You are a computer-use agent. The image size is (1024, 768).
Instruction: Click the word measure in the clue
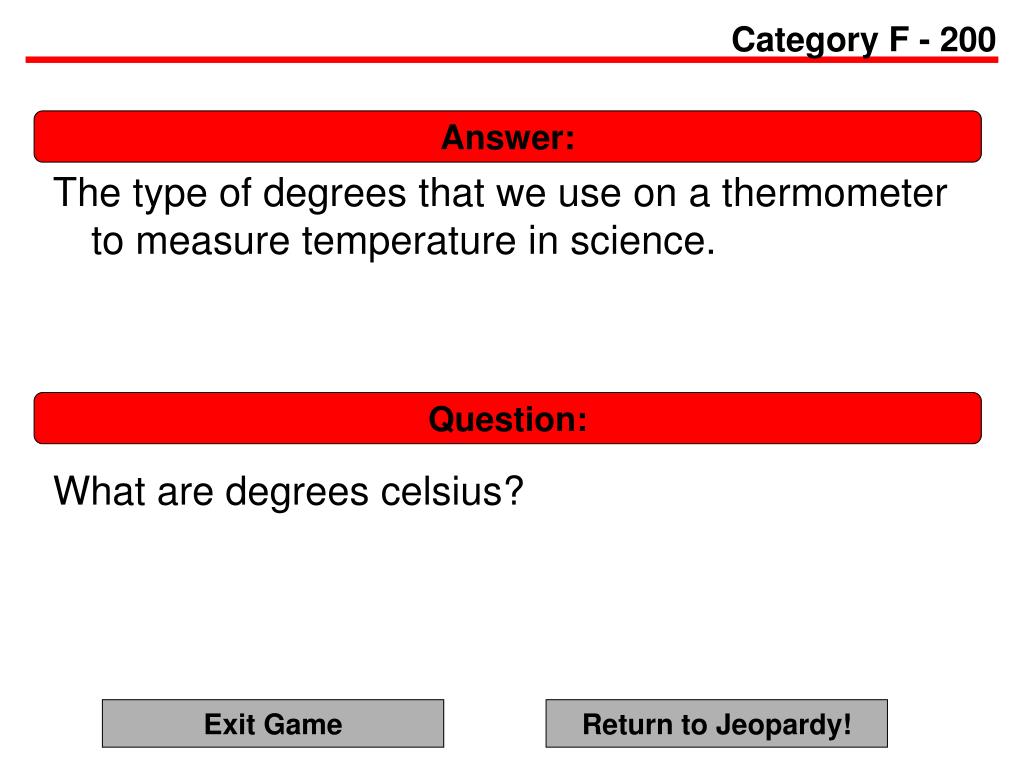click(213, 242)
